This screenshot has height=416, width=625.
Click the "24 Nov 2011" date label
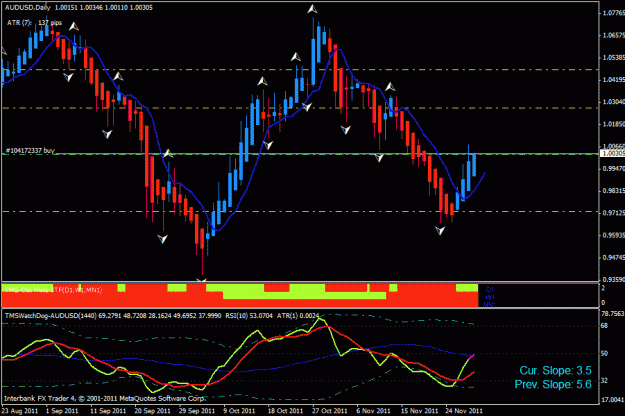[x=464, y=410]
